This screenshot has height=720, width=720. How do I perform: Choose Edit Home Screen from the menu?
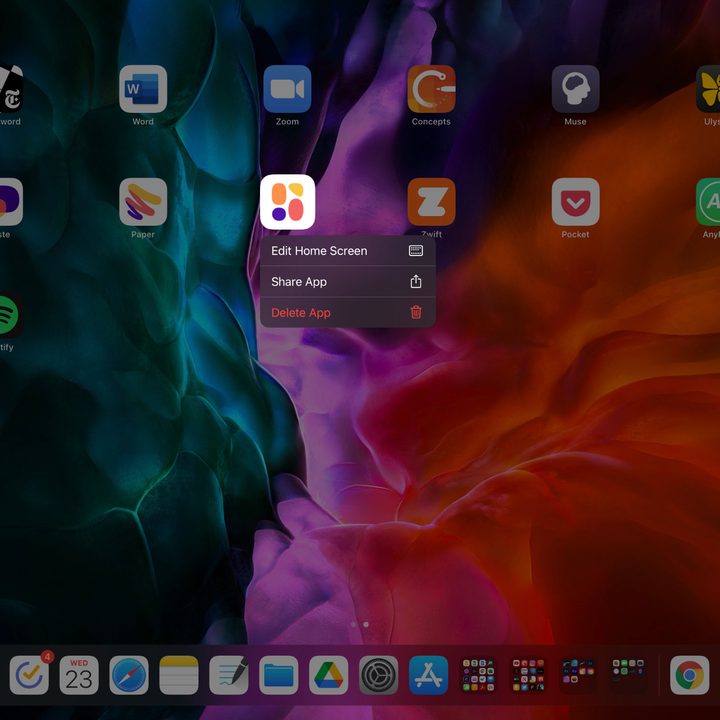coord(348,251)
